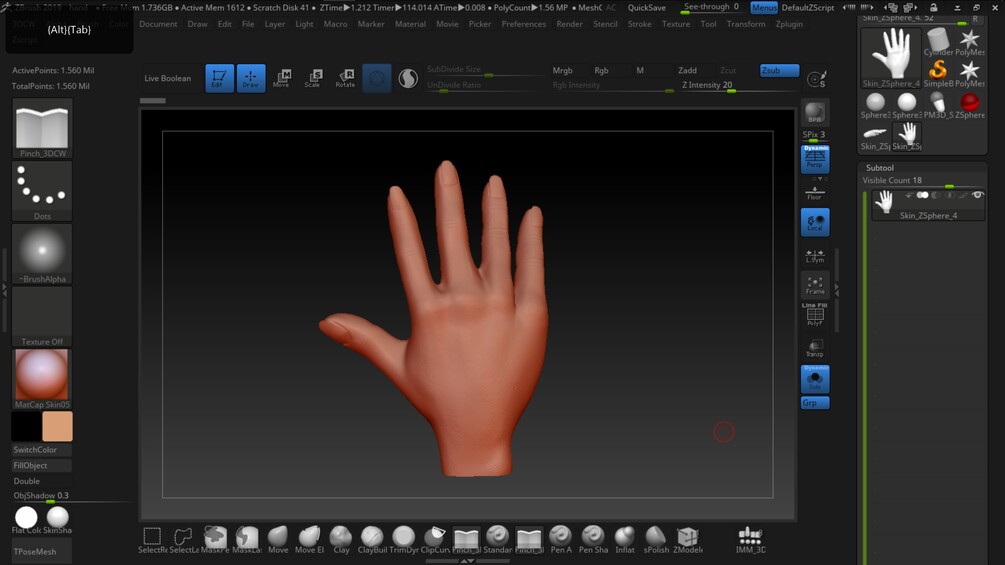Toggle the Floor grid
This screenshot has height=565, width=1005.
[x=815, y=192]
